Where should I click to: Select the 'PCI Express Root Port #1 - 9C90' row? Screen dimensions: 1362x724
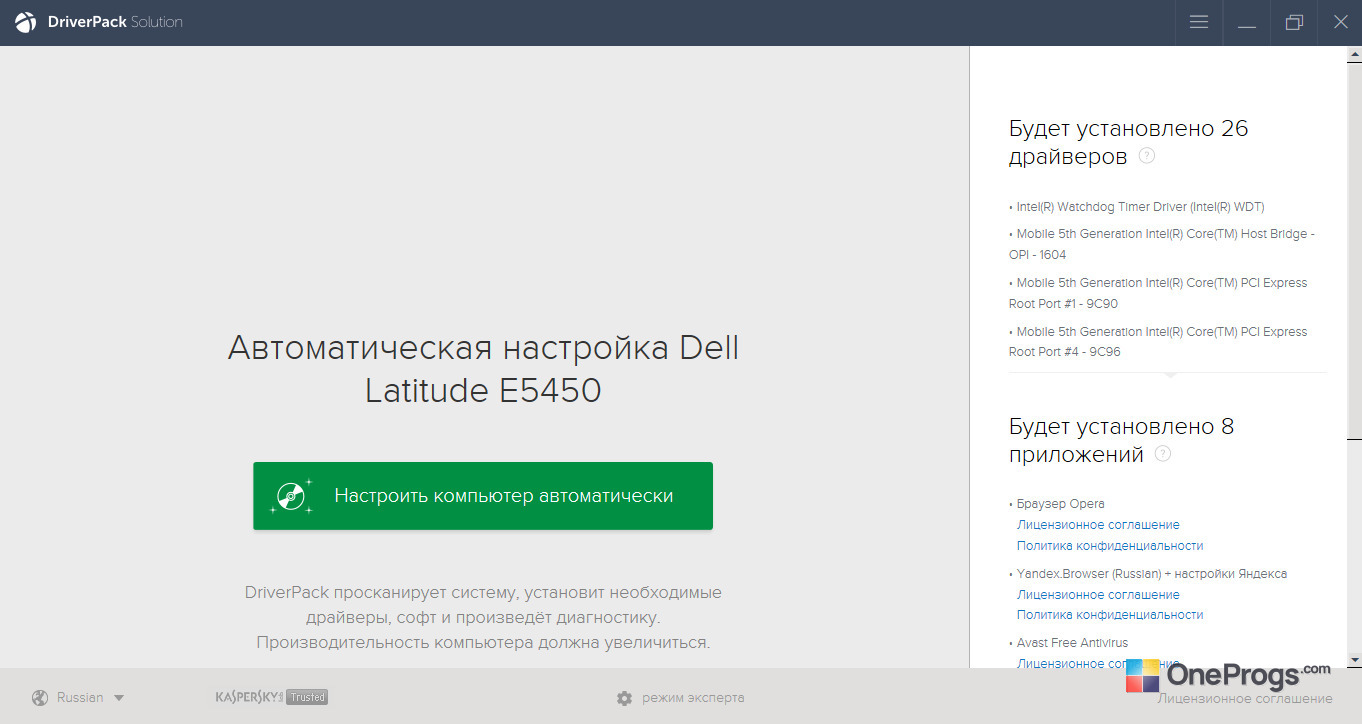tap(1158, 293)
